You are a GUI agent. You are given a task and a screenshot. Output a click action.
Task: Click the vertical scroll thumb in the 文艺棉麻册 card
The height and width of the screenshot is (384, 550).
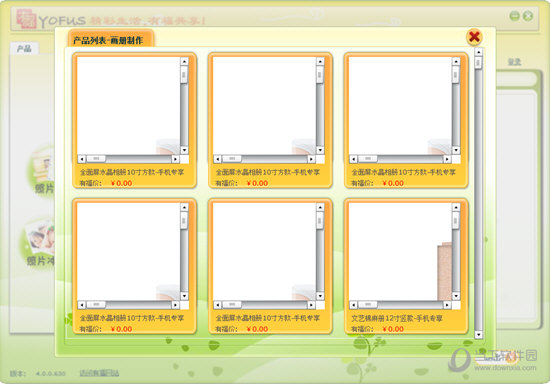tap(456, 221)
